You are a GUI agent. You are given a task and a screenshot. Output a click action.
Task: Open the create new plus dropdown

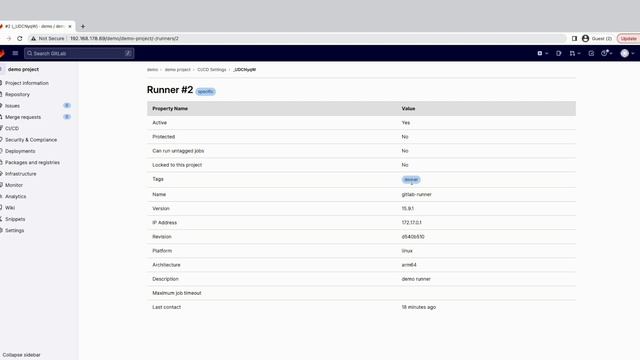[542, 53]
